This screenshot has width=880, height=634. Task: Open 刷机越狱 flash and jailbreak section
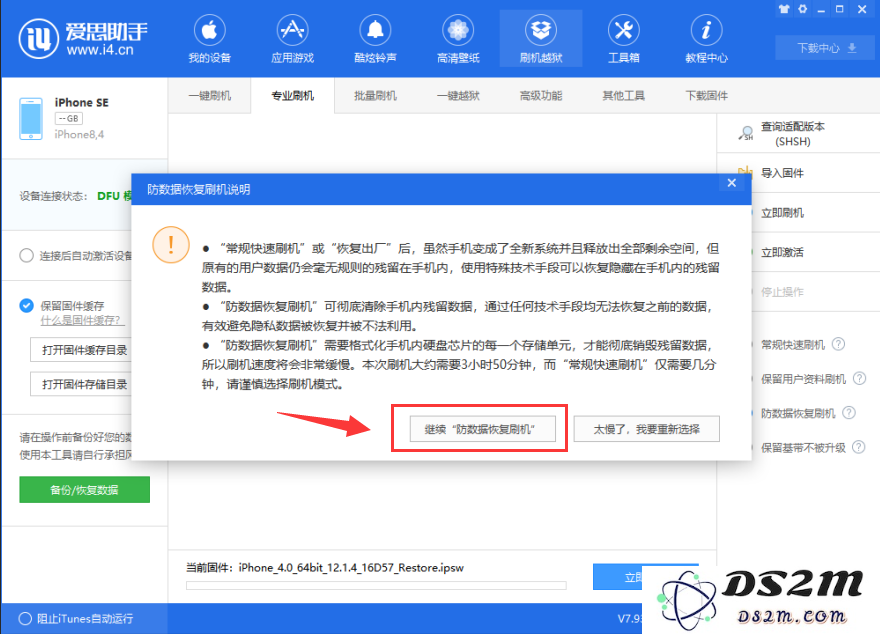pyautogui.click(x=541, y=39)
